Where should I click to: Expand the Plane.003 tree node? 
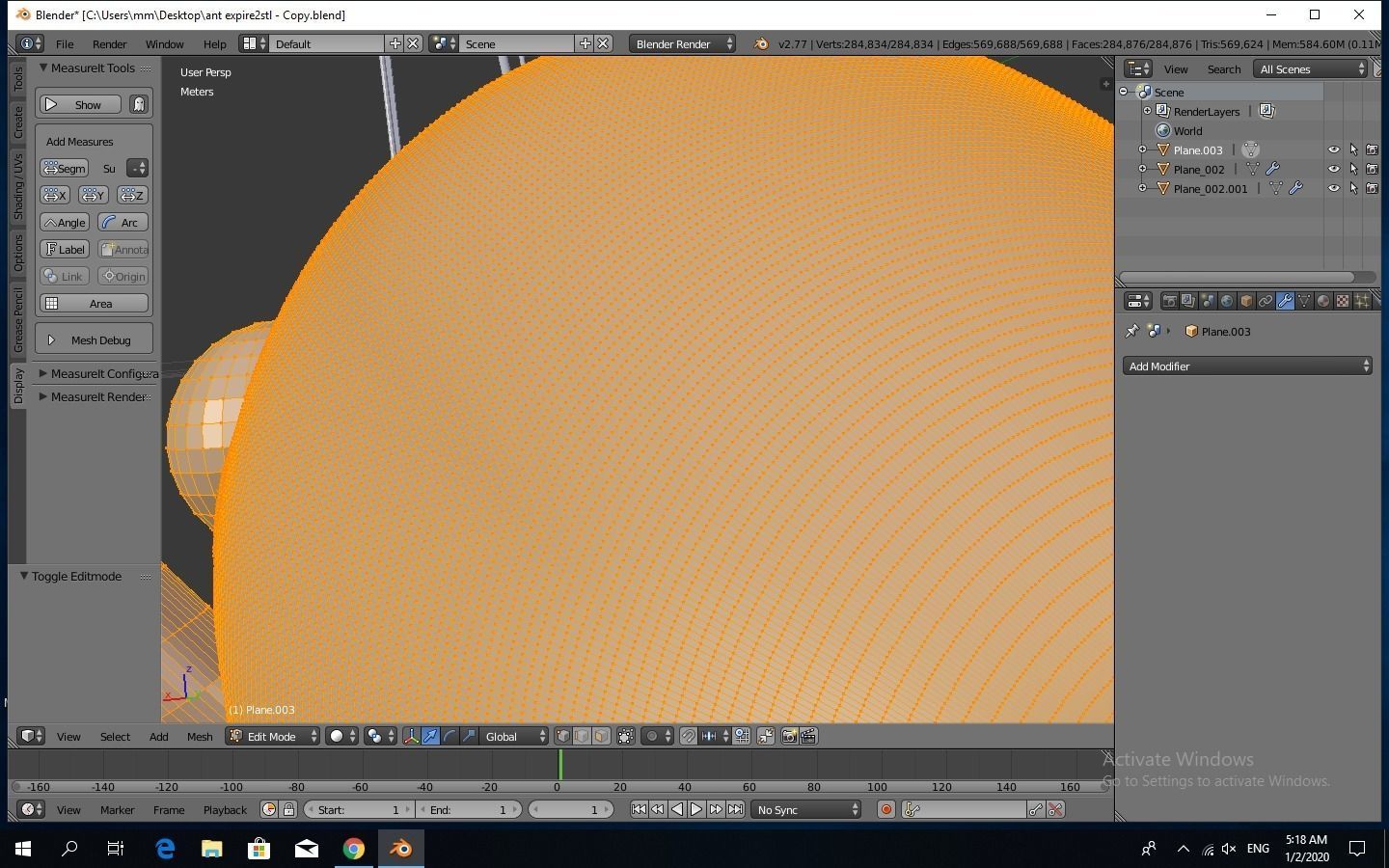(x=1143, y=149)
